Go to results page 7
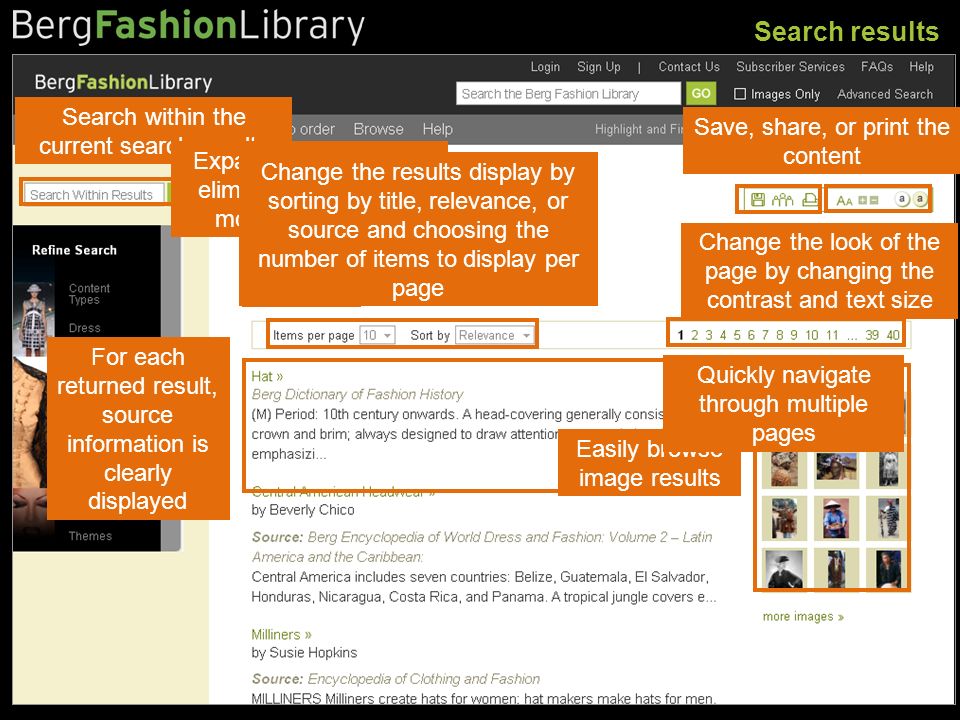Viewport: 960px width, 720px height. click(765, 335)
